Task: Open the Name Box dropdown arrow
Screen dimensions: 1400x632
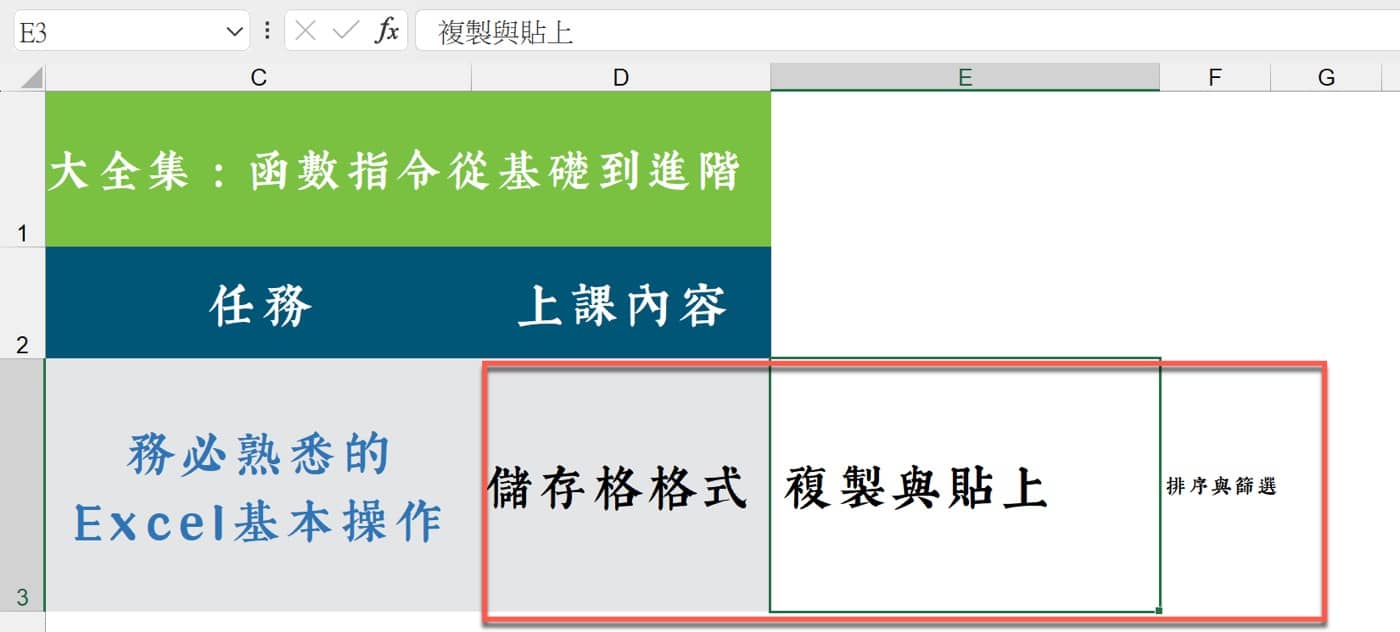Action: point(235,31)
